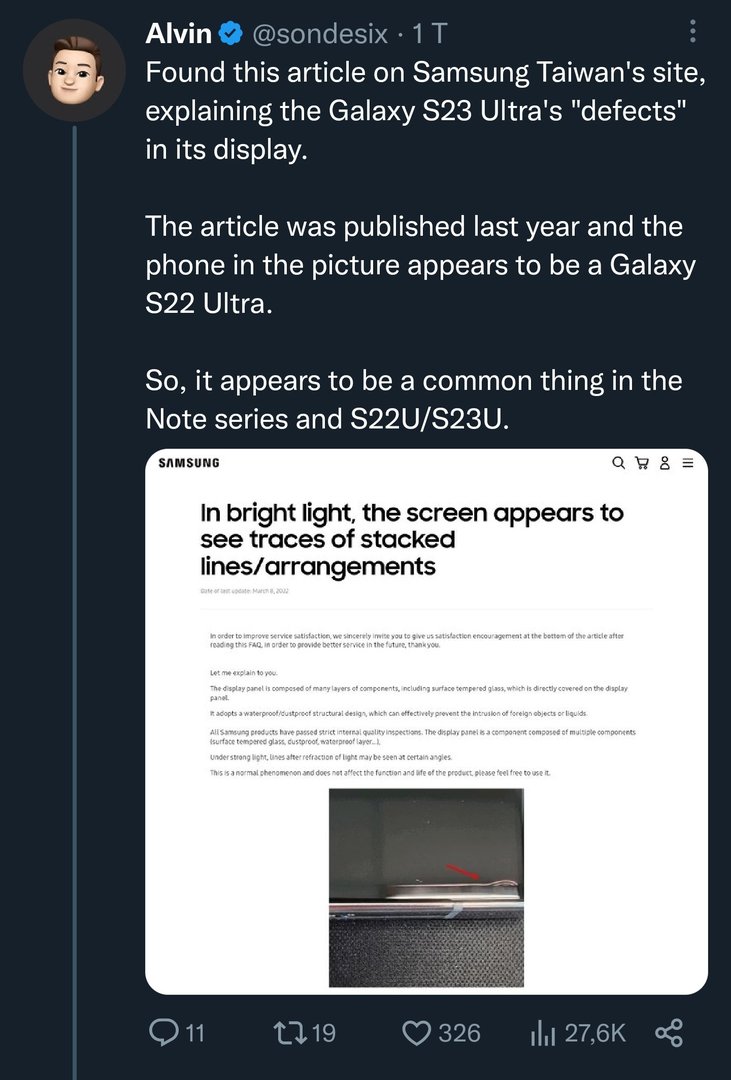This screenshot has width=731, height=1080.
Task: View tweet analytics bar chart icon
Action: (x=542, y=1033)
